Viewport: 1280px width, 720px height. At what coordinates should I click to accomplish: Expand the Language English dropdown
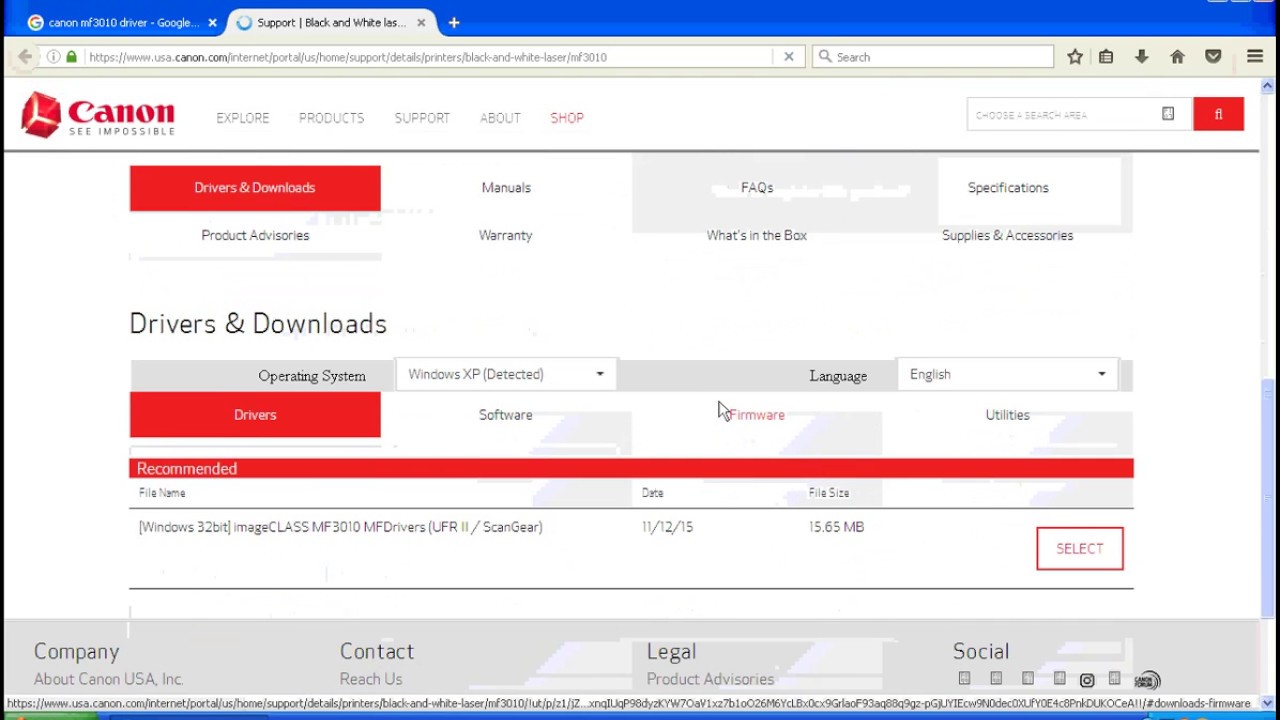[1008, 374]
